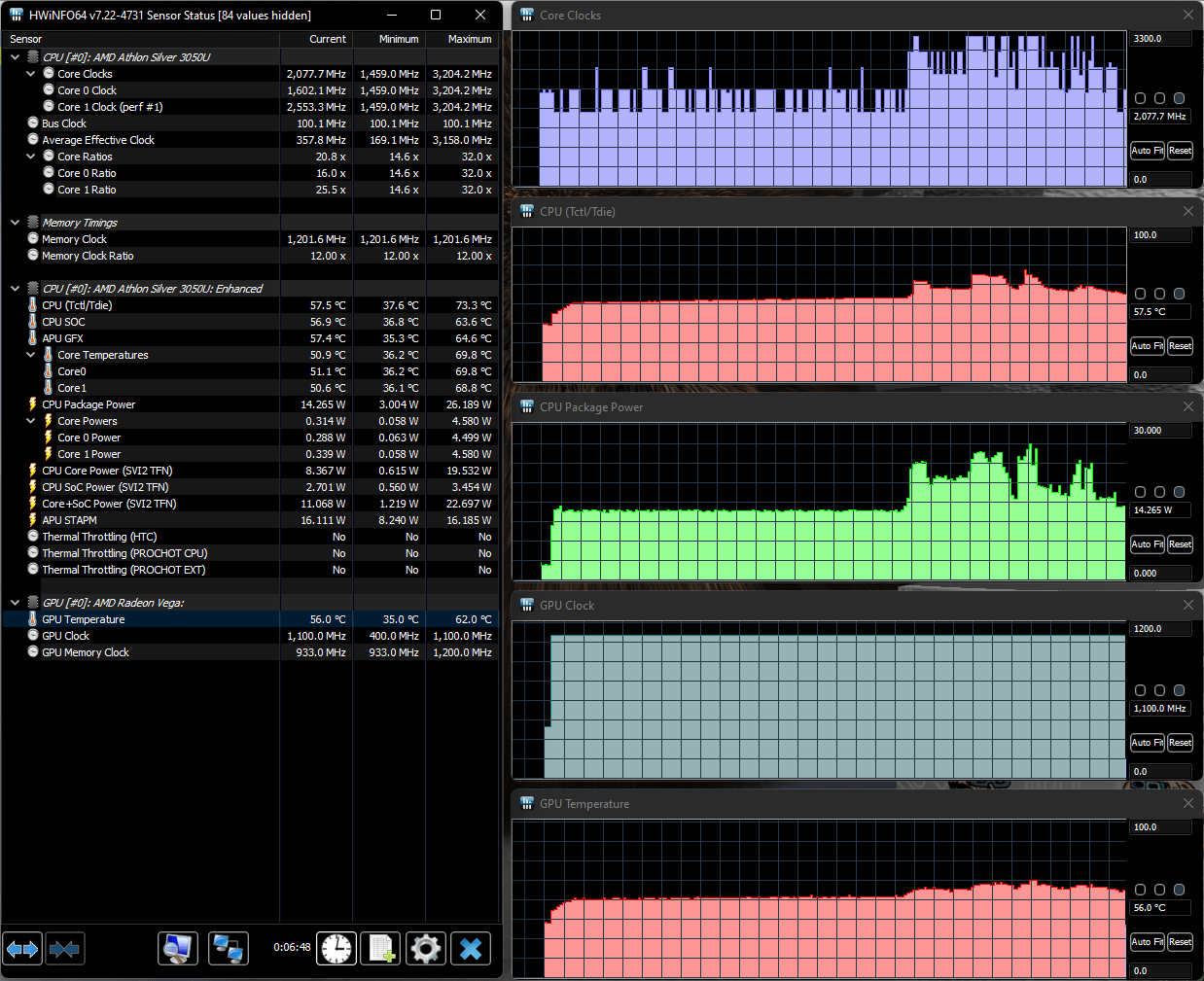Screen dimensions: 1204x981
Task: Select first radio button in GPU Temperature graph
Action: 1141,890
